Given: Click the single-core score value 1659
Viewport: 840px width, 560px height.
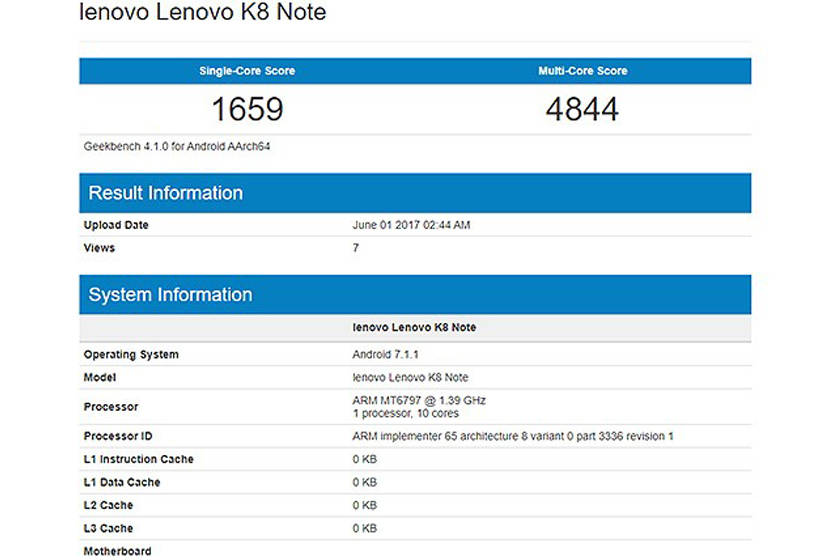Looking at the screenshot, I should coord(248,109).
